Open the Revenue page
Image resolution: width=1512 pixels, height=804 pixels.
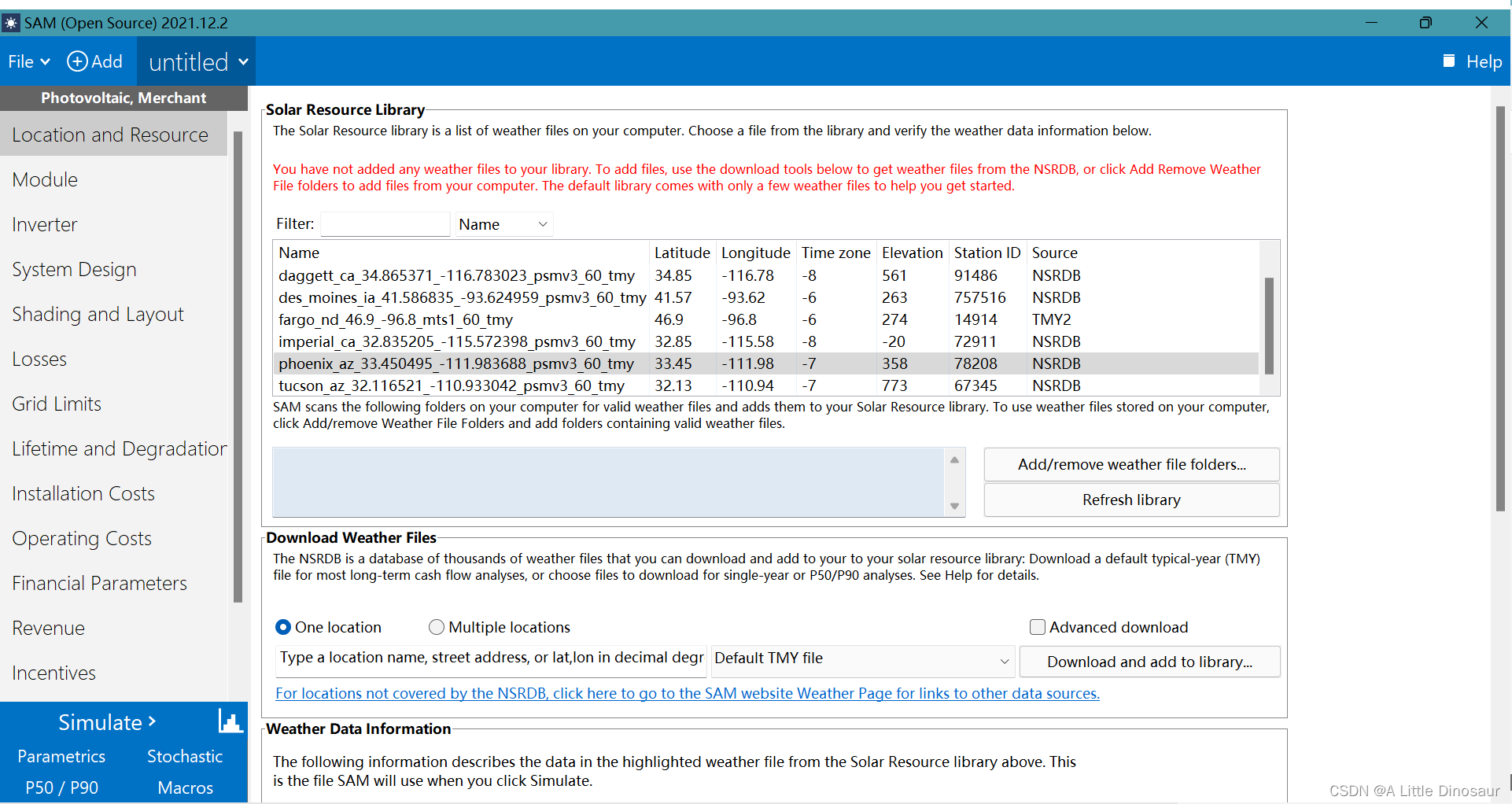(113, 628)
